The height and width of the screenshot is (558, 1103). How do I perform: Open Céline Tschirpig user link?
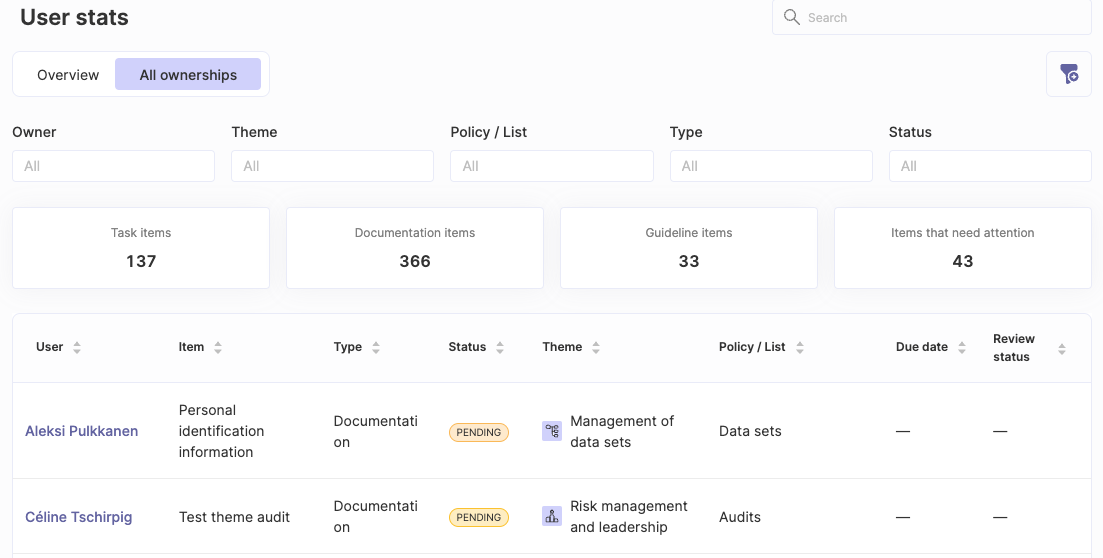[x=79, y=517]
